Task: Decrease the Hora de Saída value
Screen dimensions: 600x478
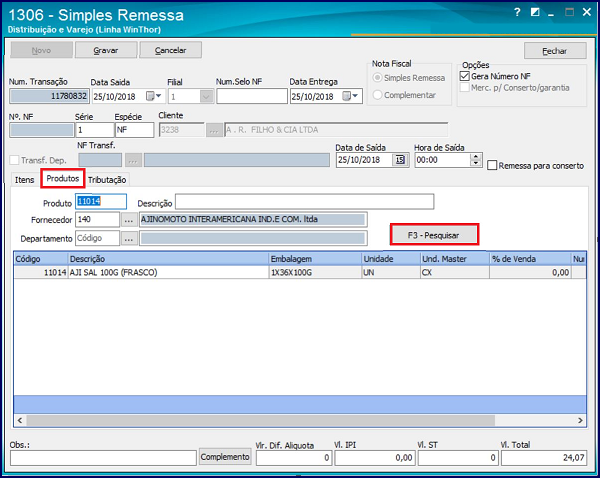Action: pyautogui.click(x=476, y=163)
